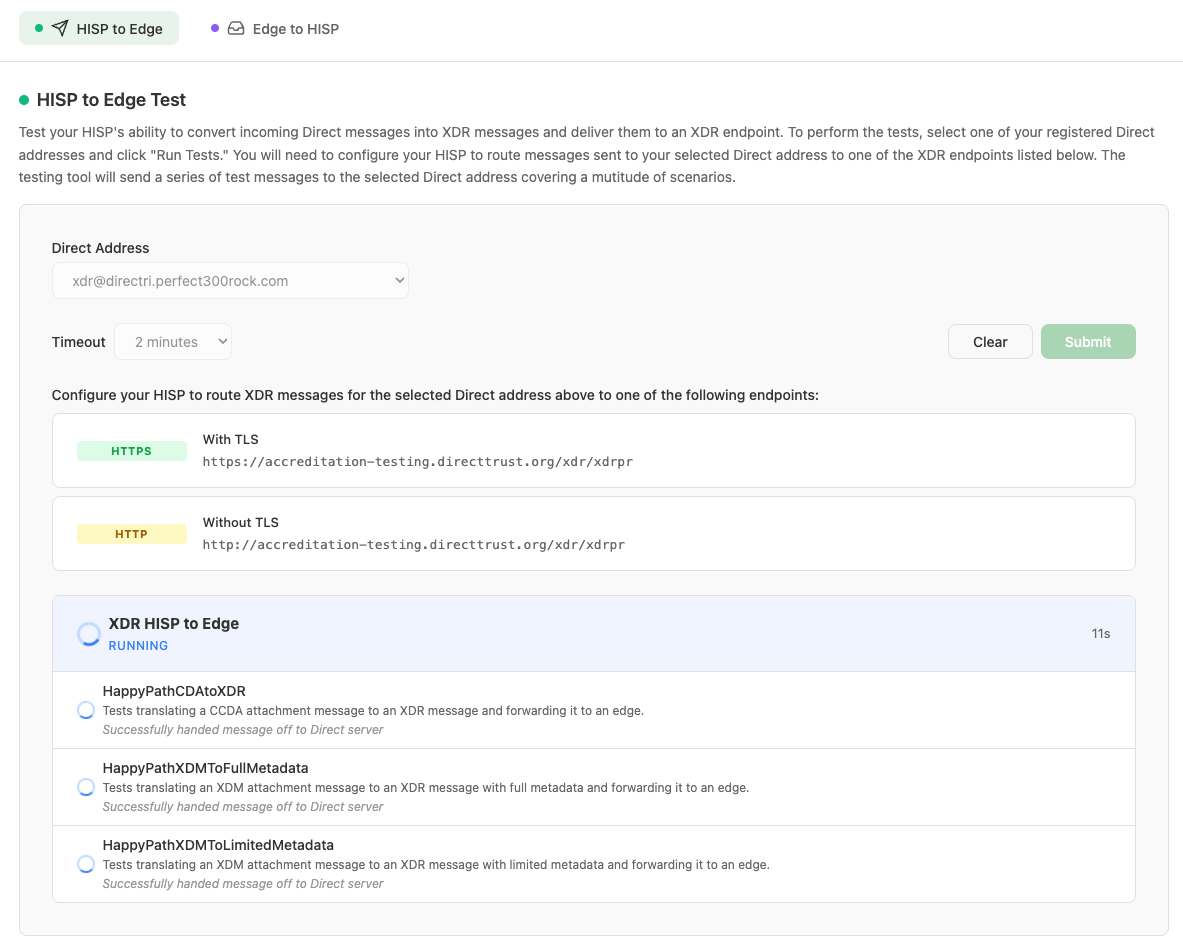Click the Without TLS label
The width and height of the screenshot is (1183, 943).
coord(241,523)
